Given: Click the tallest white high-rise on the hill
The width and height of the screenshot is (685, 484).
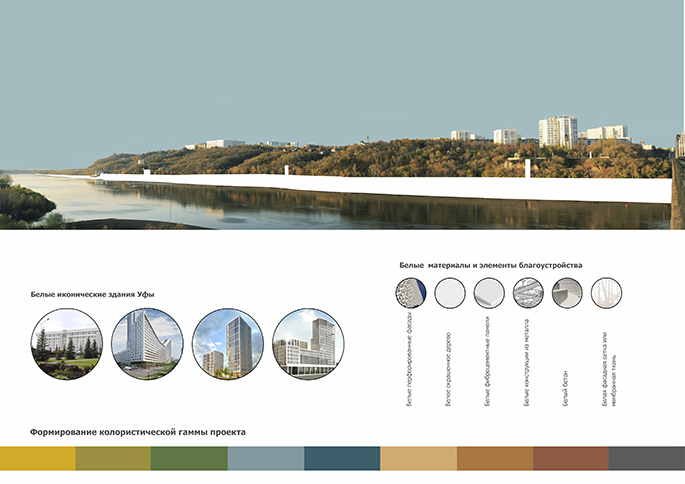Looking at the screenshot, I should coord(558,131).
